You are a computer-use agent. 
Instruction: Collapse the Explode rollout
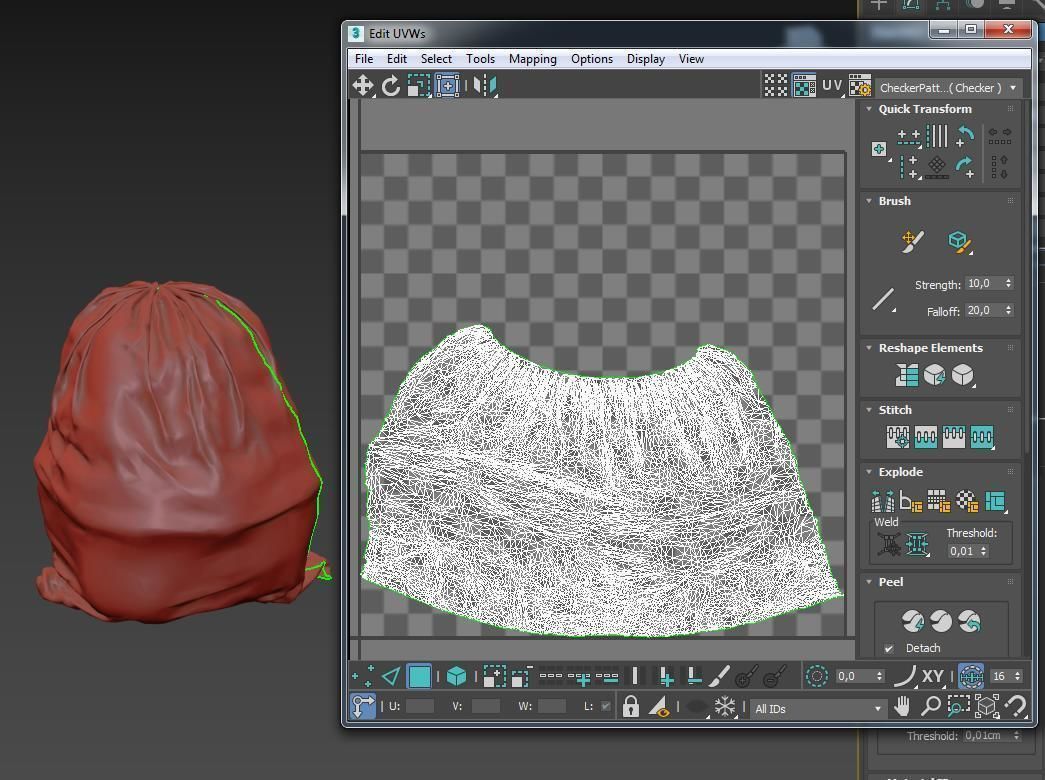[869, 471]
